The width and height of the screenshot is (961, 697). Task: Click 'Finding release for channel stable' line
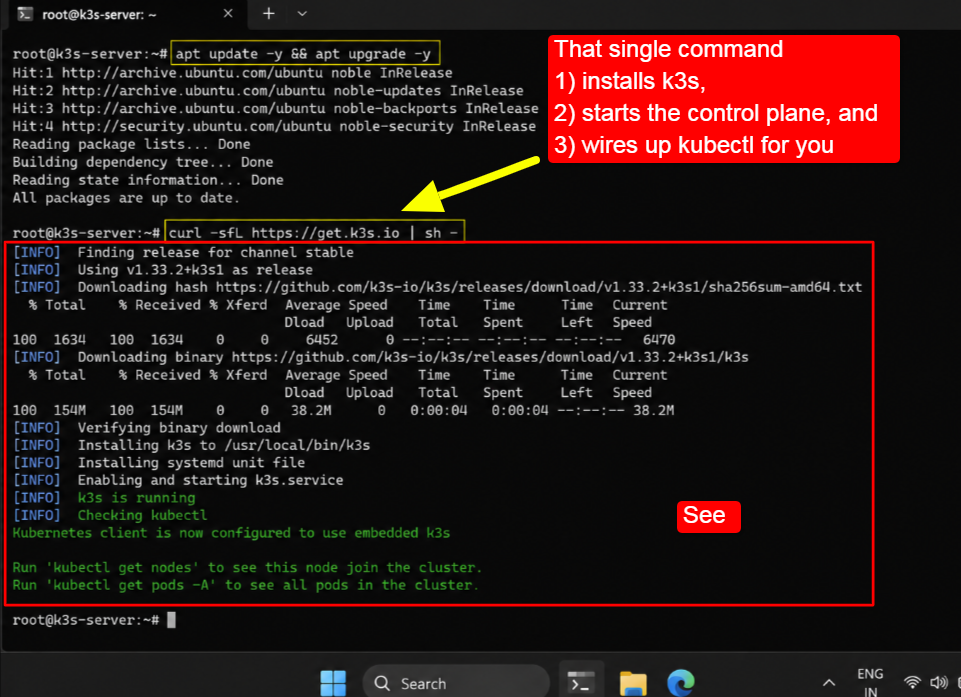183,252
